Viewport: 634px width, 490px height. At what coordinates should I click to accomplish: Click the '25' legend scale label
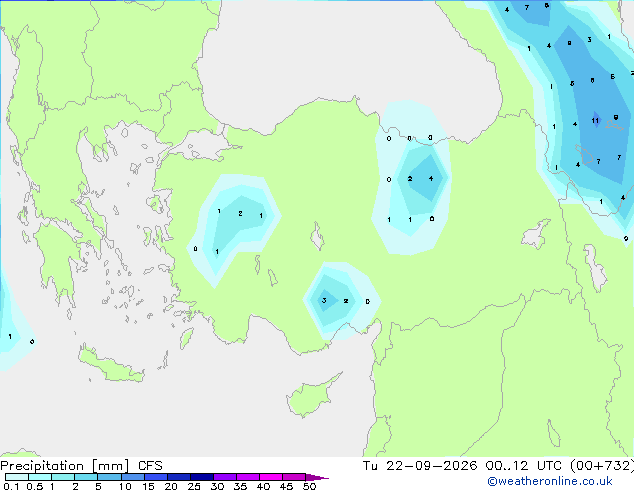(194, 486)
